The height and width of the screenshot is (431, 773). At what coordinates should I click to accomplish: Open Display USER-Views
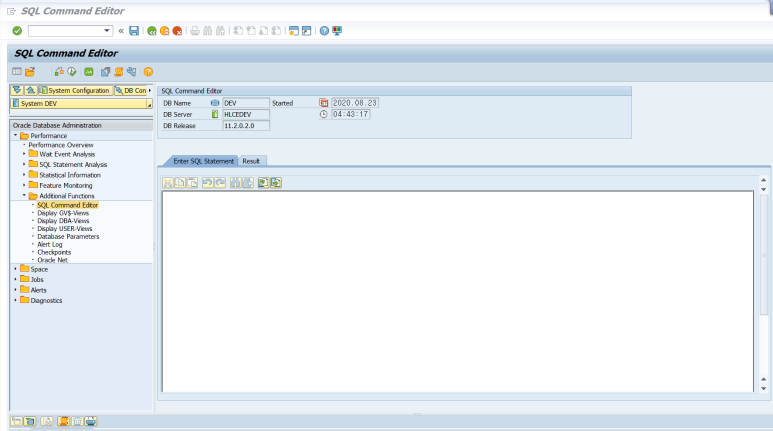[x=65, y=229]
